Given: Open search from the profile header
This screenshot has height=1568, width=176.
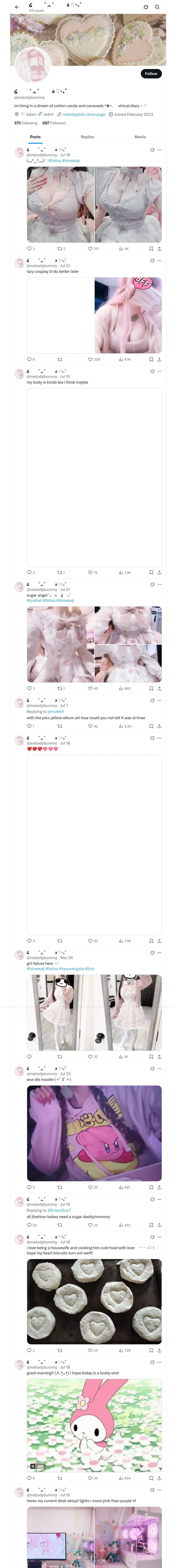Looking at the screenshot, I should tap(157, 7).
